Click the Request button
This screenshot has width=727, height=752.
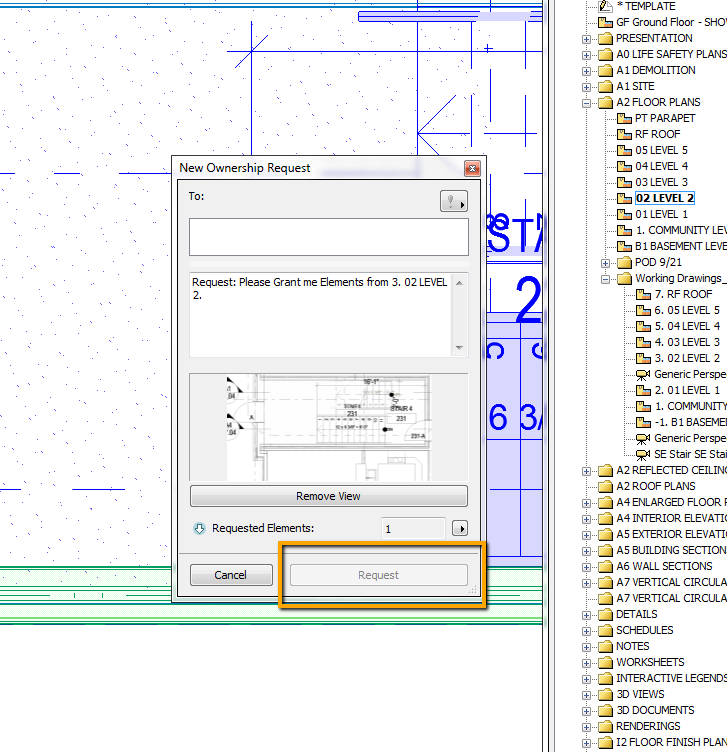pos(378,575)
